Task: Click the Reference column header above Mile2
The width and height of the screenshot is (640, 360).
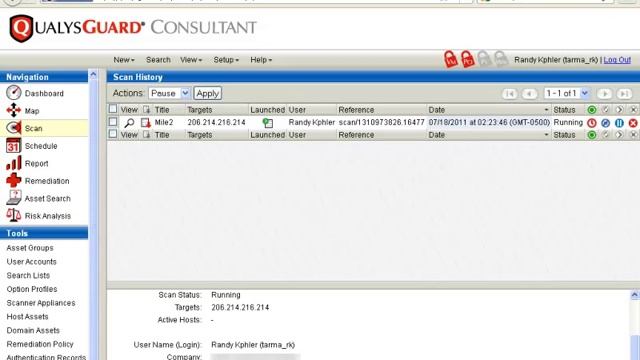Action: (356, 110)
